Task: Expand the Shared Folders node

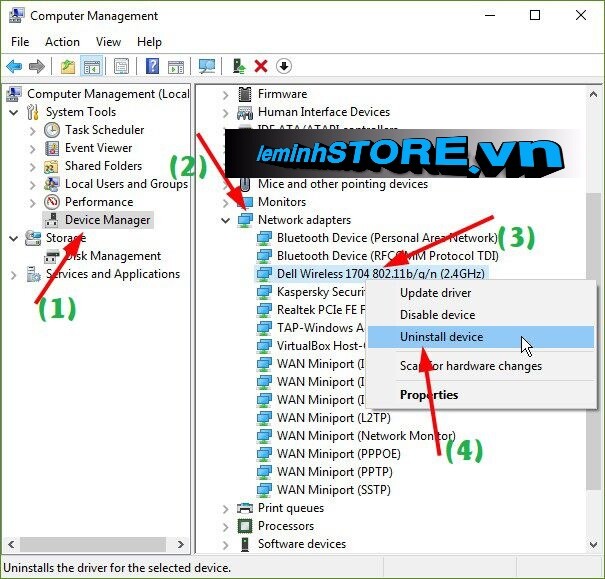Action: 33,167
